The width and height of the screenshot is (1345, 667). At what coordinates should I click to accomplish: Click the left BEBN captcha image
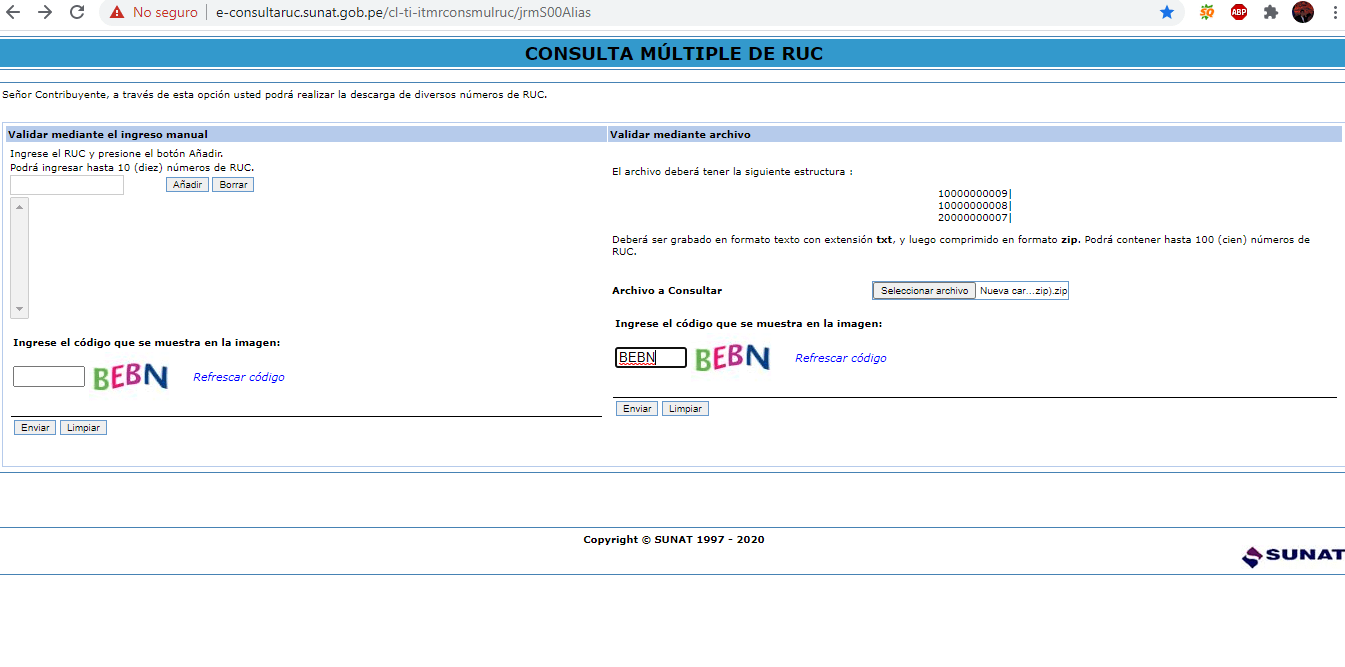coord(130,376)
